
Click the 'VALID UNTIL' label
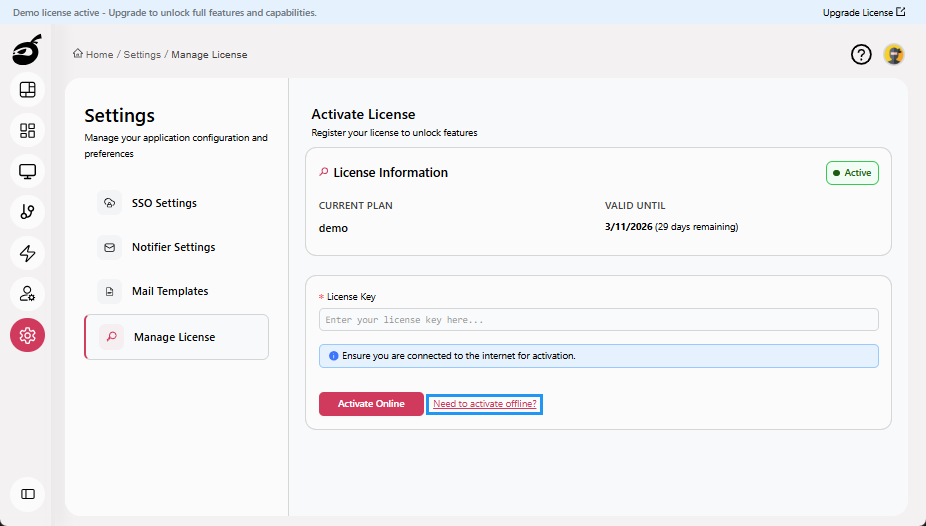[x=635, y=205]
